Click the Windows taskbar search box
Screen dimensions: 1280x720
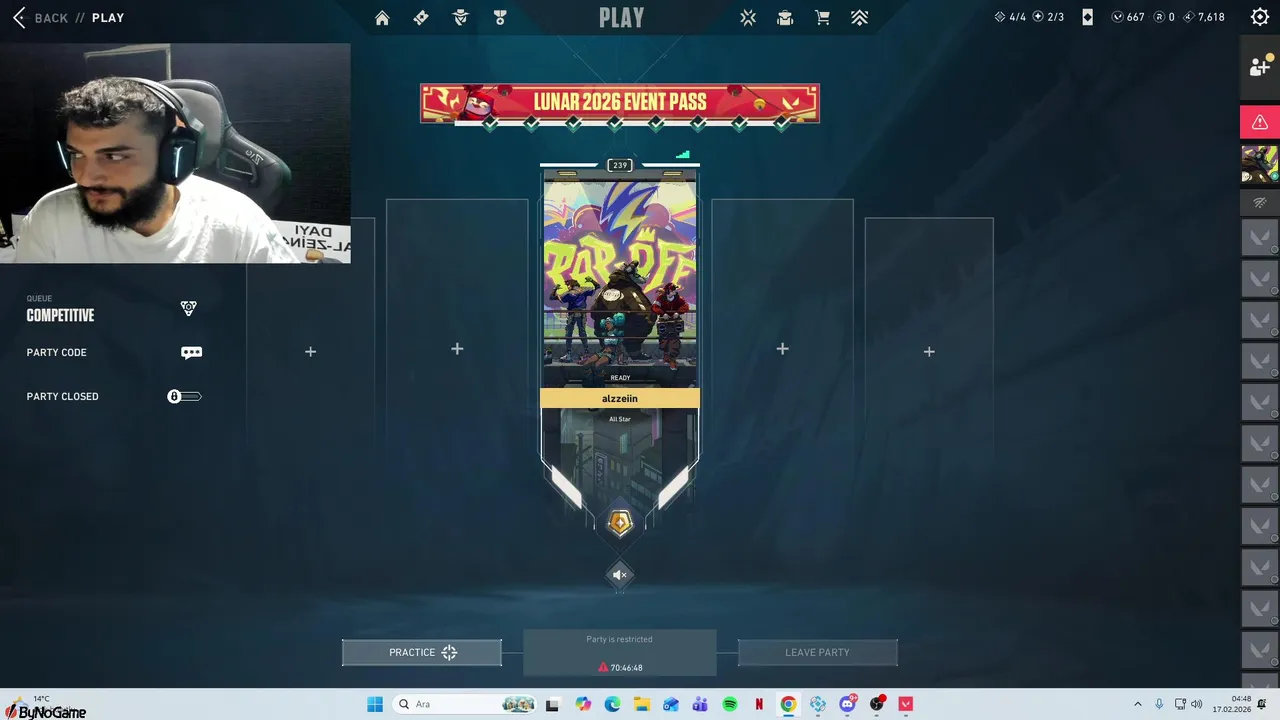point(465,704)
